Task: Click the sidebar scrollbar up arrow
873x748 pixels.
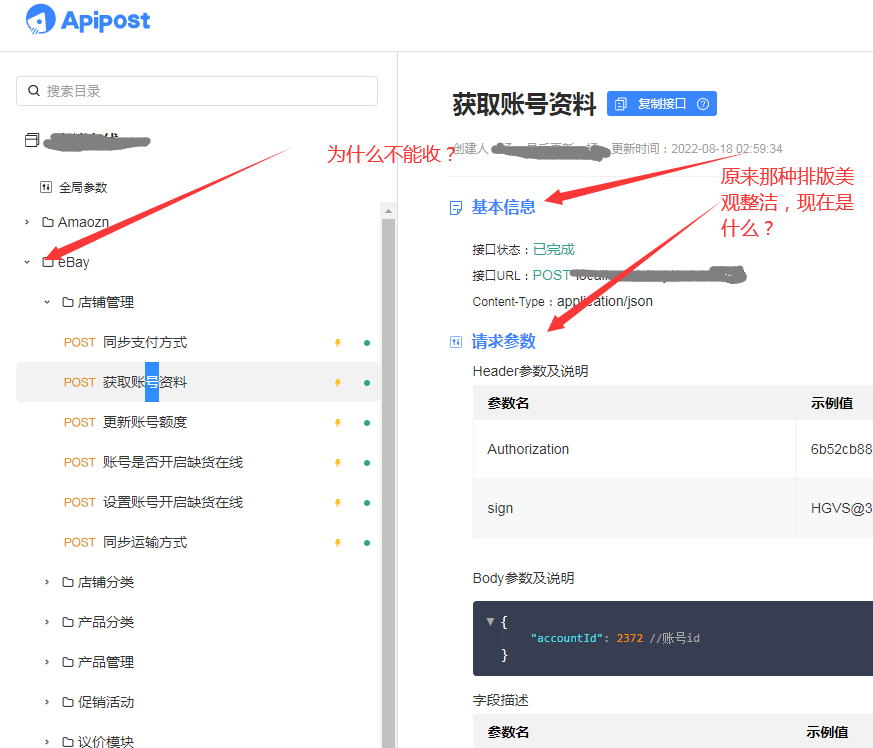Action: [x=388, y=211]
